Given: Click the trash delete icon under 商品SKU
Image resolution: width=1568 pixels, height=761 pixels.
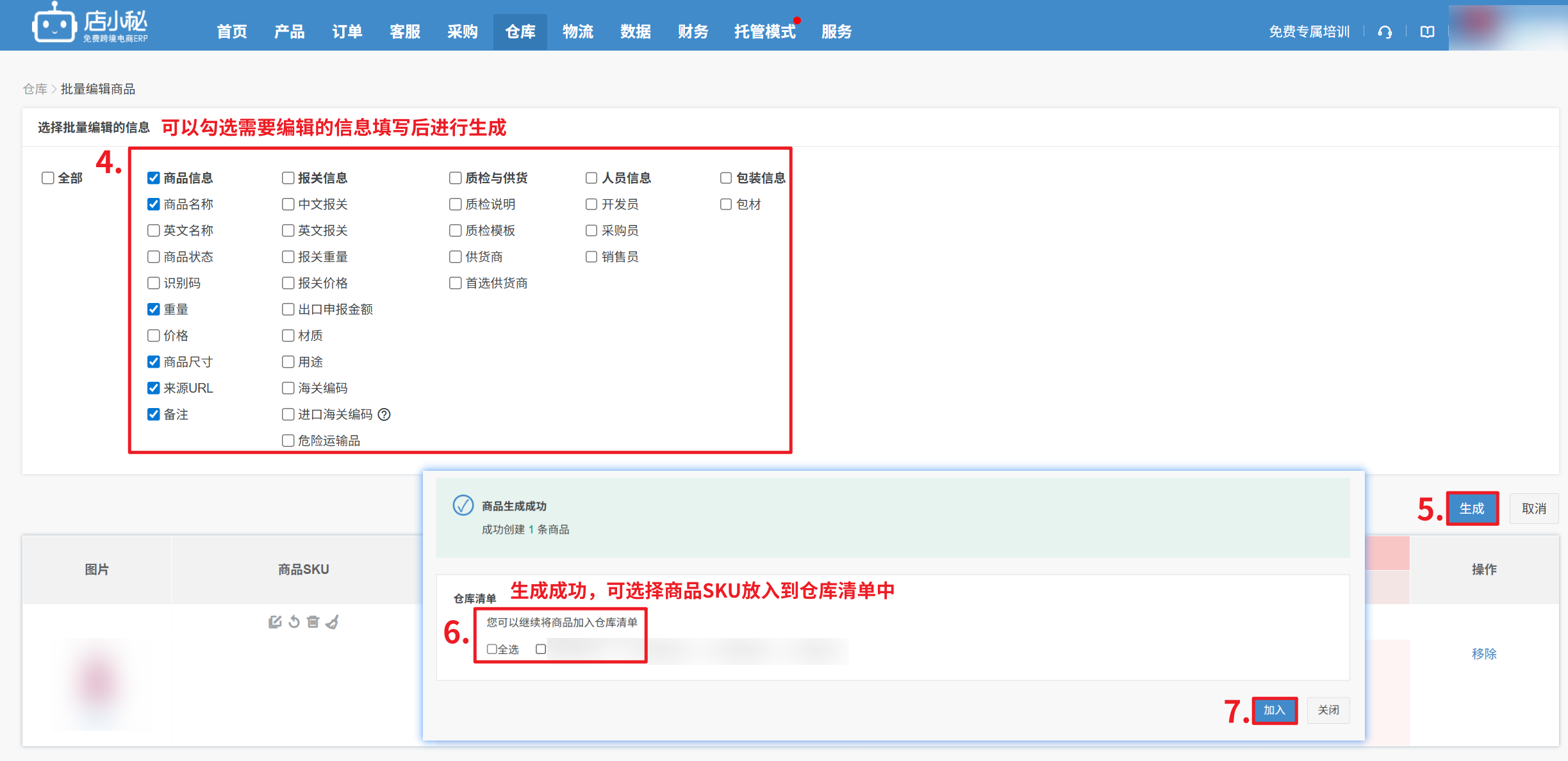Looking at the screenshot, I should point(313,622).
